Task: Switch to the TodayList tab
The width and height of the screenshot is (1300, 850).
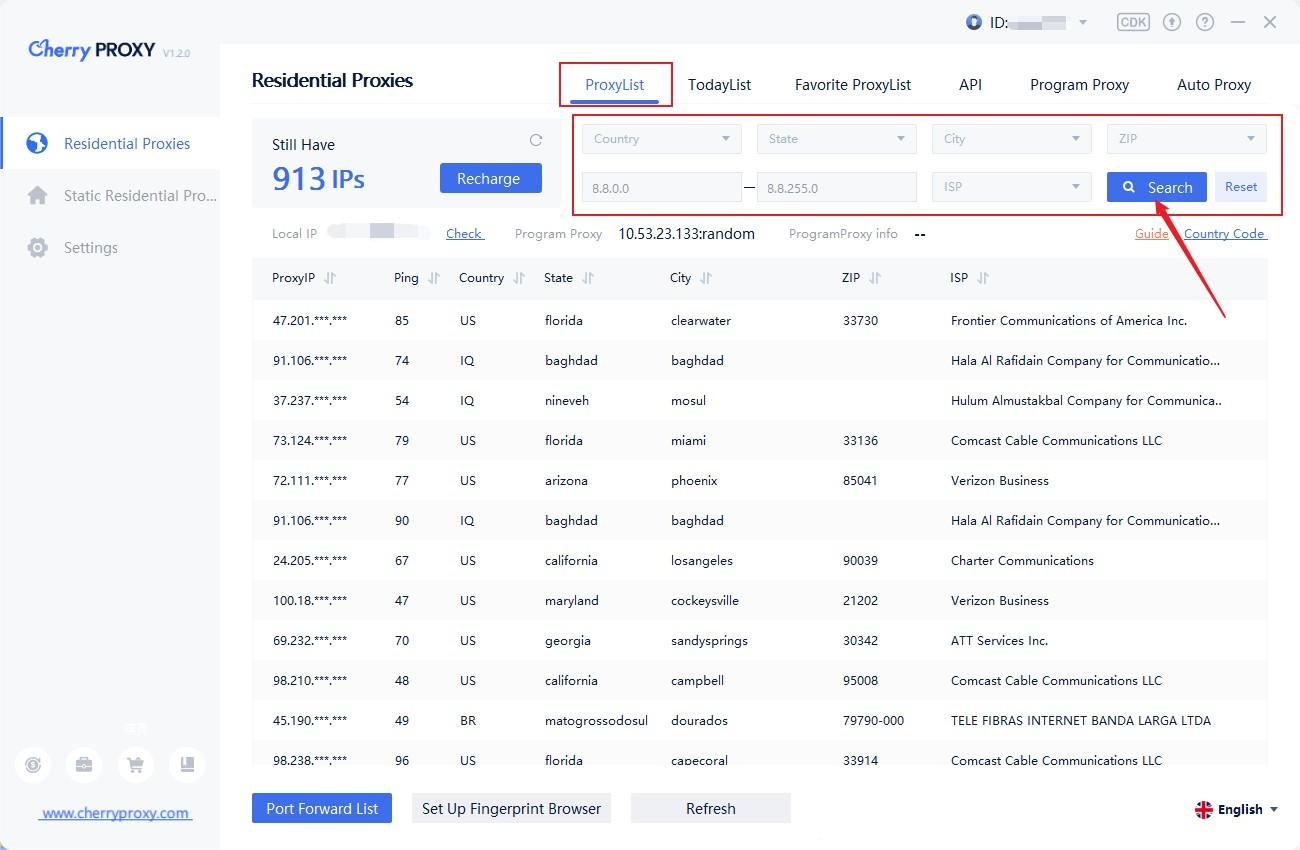Action: 719,85
